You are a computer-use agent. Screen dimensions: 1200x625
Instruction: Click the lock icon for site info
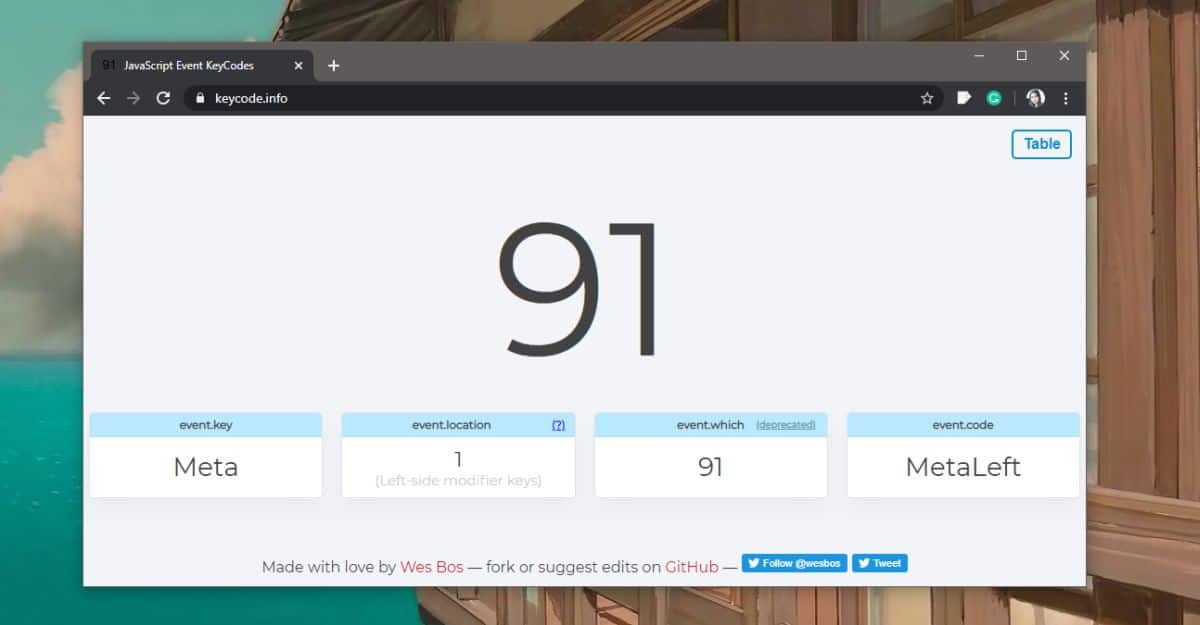pos(200,98)
